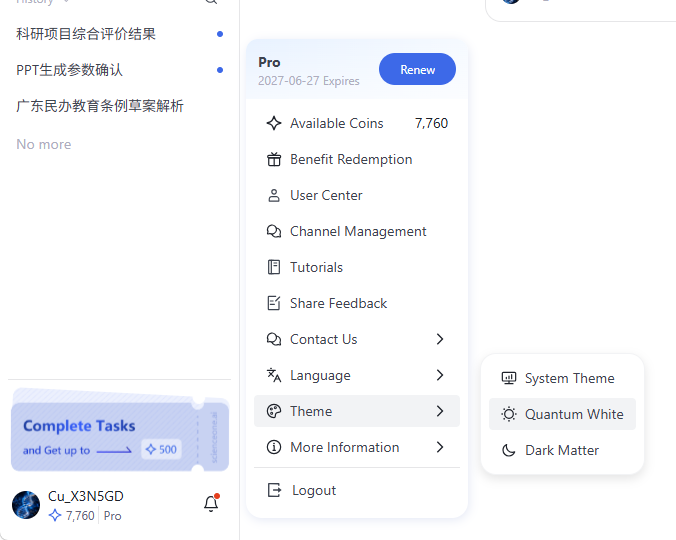Screen dimensions: 676x540
Task: Open history chat 科研项目综合评价结果
Action: point(119,34)
